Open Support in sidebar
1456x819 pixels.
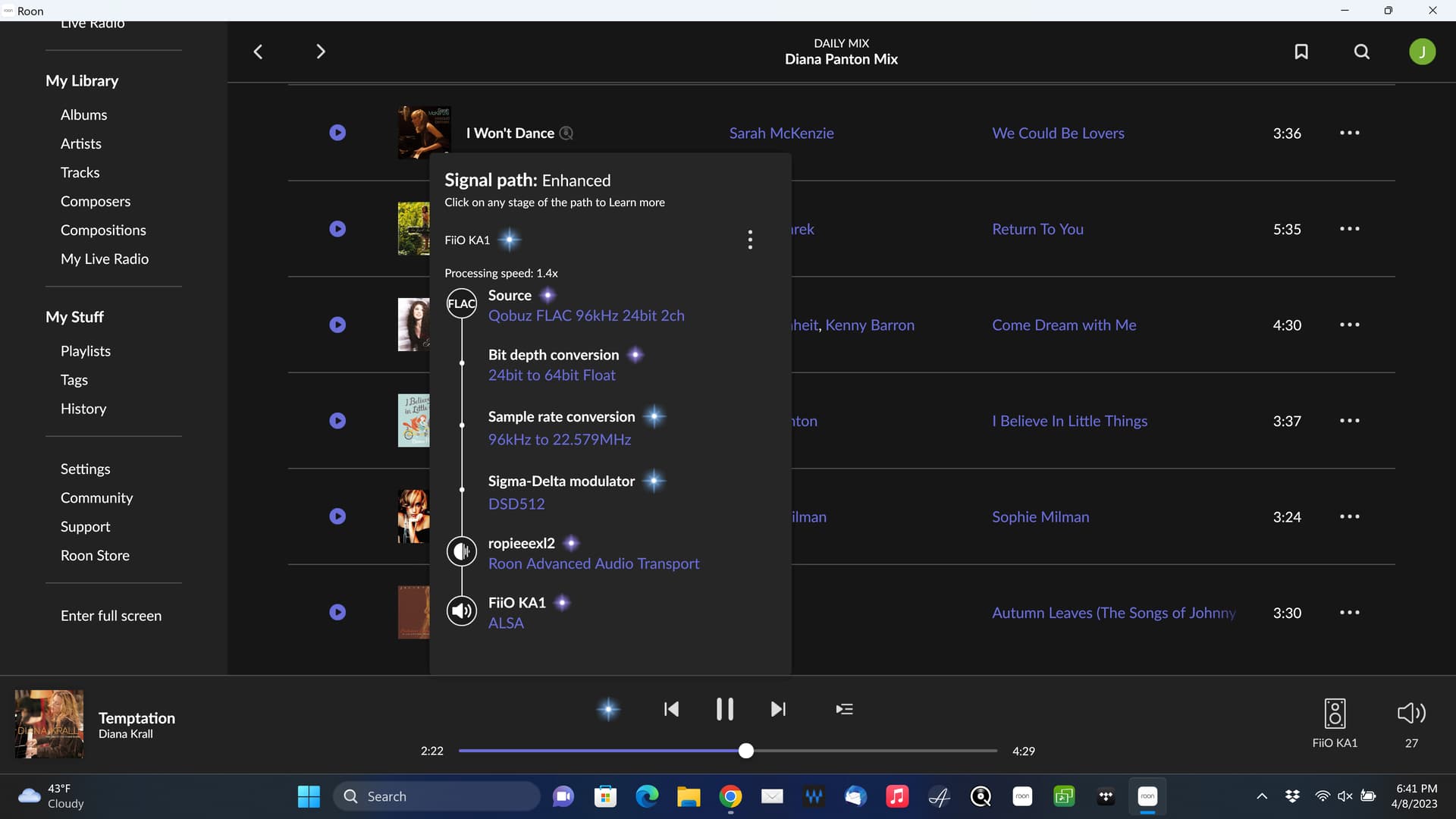point(86,526)
